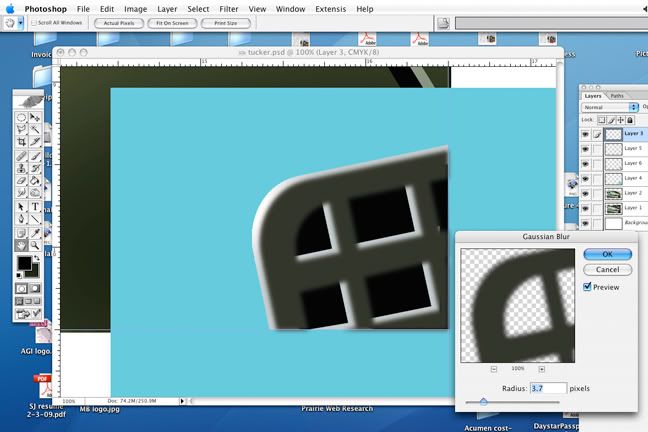The width and height of the screenshot is (648, 432).
Task: Select the Crop tool
Action: [21, 142]
